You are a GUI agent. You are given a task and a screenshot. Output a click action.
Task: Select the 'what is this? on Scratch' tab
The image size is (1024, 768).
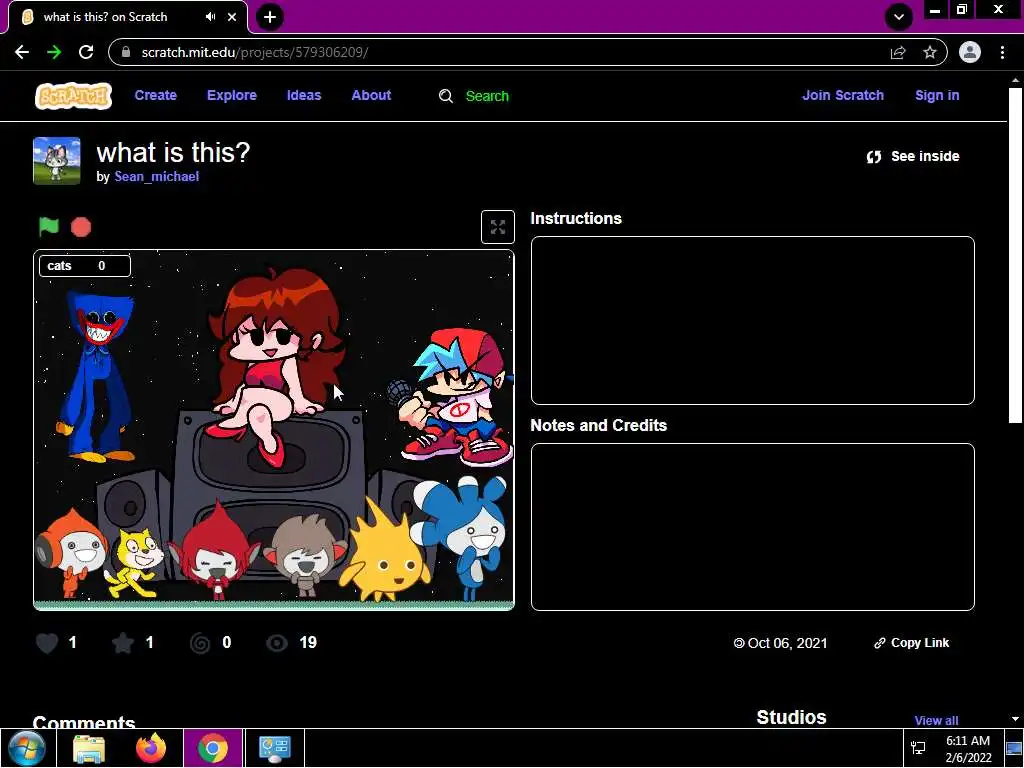point(128,17)
